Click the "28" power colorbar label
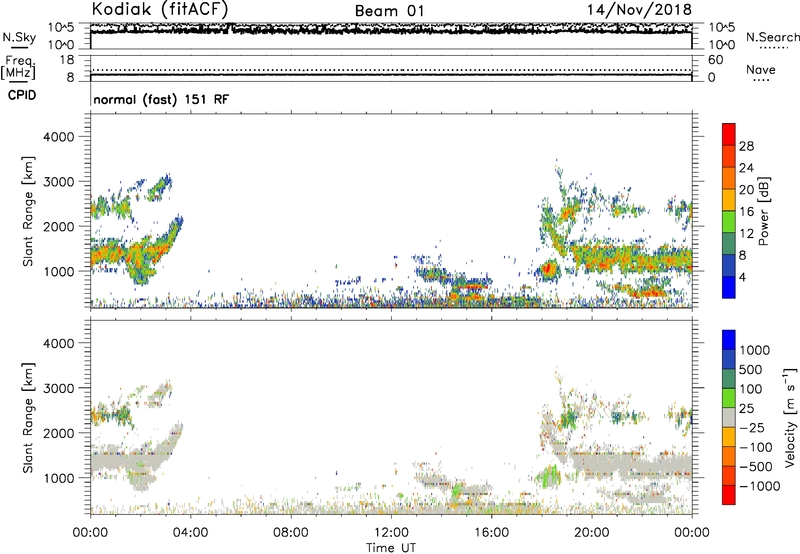 [x=746, y=146]
